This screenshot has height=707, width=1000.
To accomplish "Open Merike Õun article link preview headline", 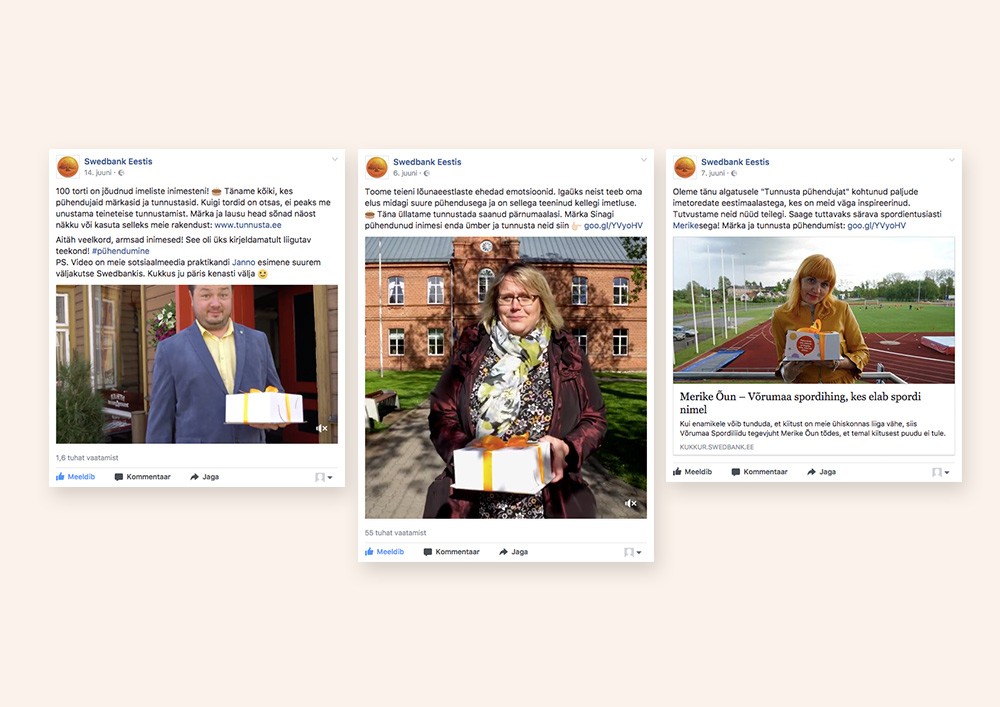I will tap(800, 403).
